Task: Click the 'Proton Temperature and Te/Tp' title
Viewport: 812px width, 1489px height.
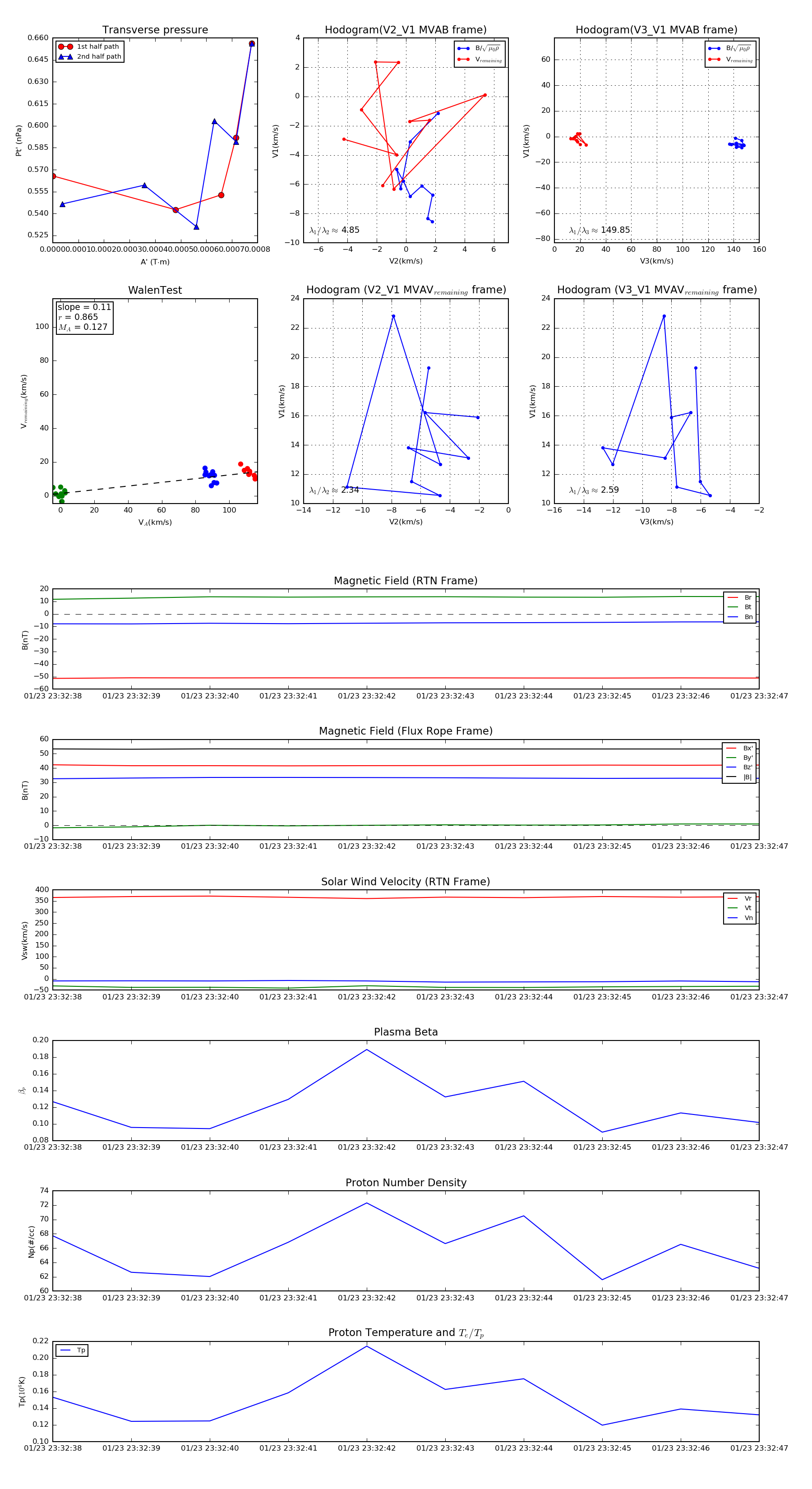Action: [406, 1332]
